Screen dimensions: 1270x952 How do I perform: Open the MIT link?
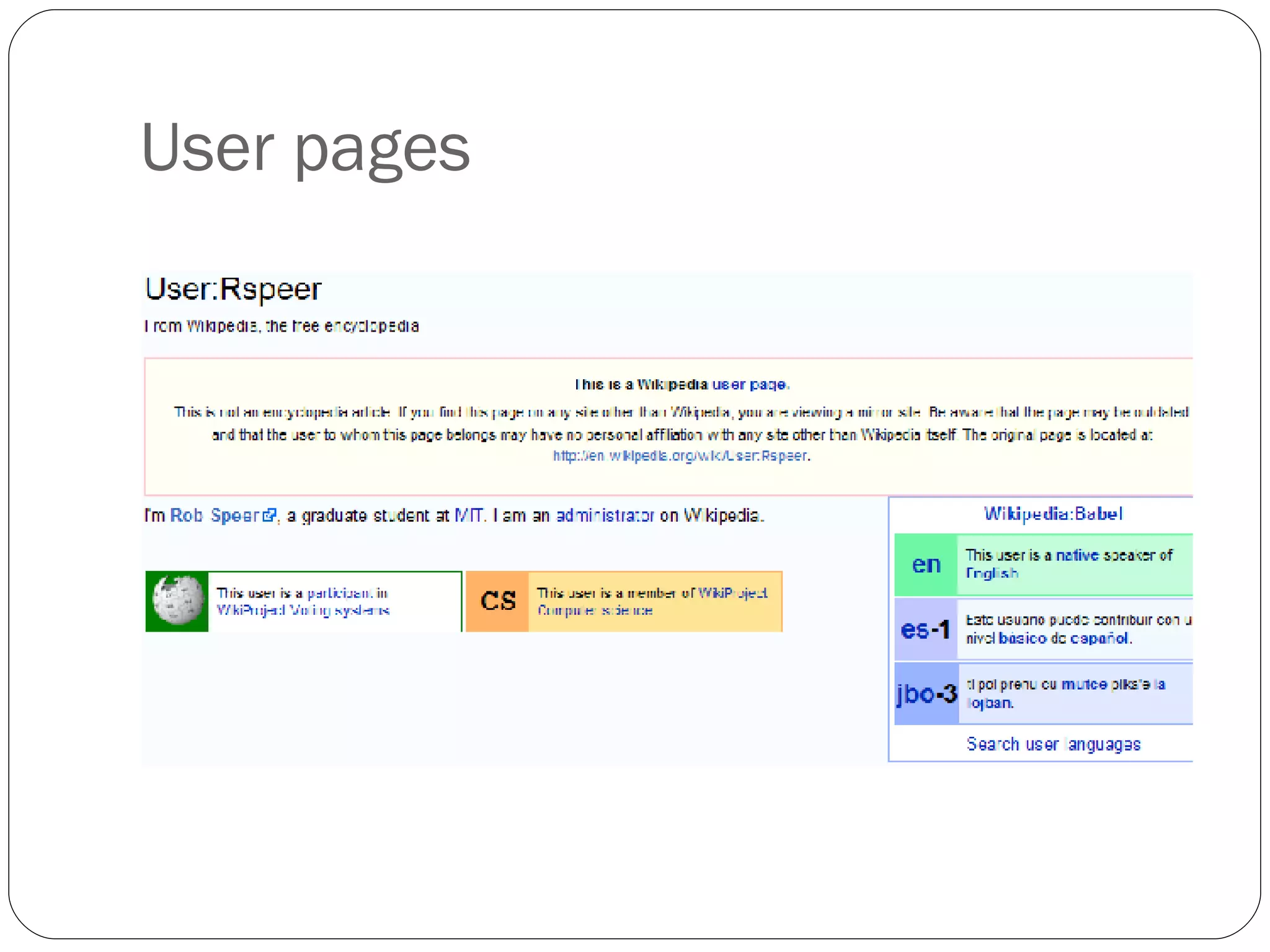click(469, 516)
